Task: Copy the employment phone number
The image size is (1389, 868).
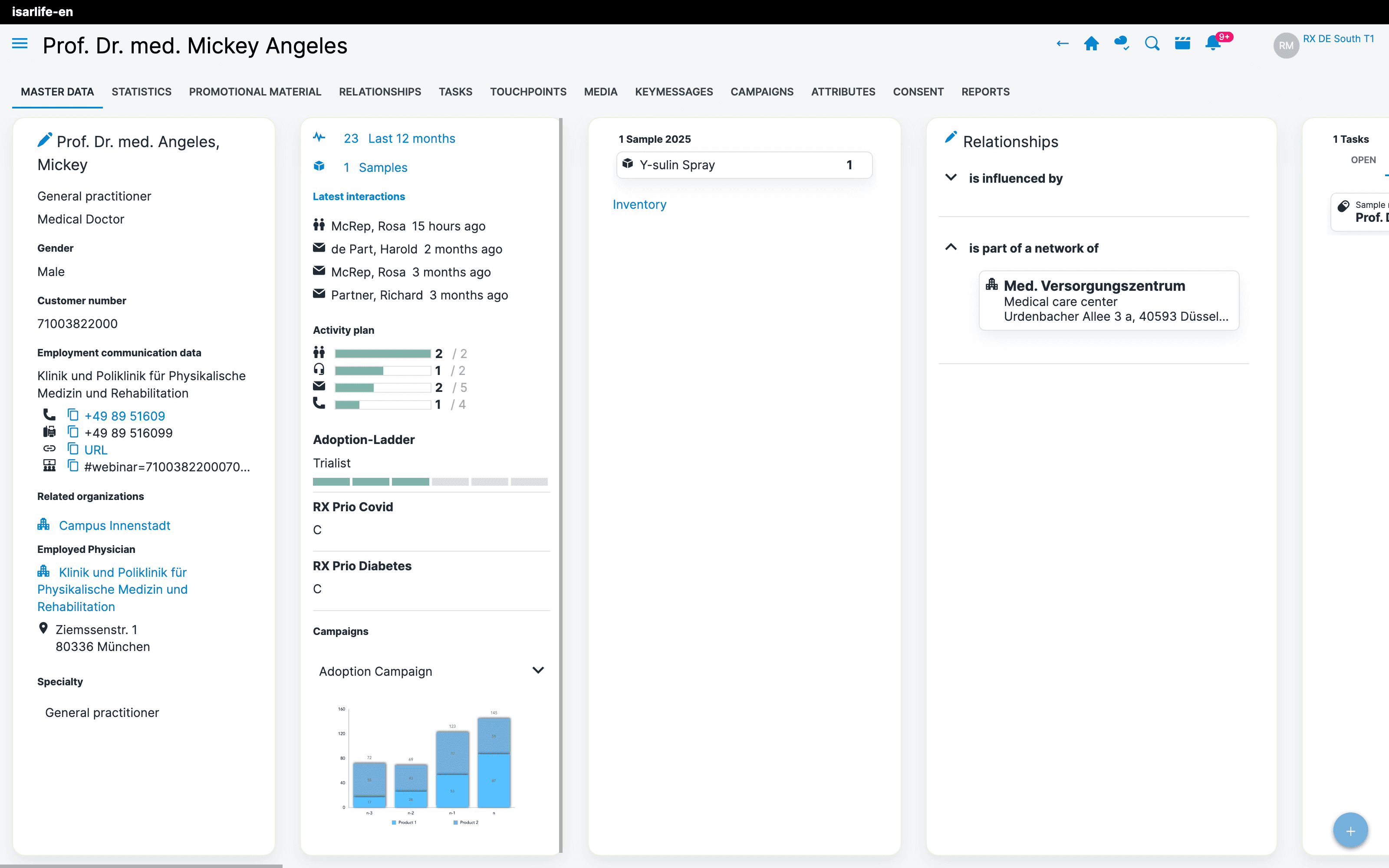Action: pos(73,414)
